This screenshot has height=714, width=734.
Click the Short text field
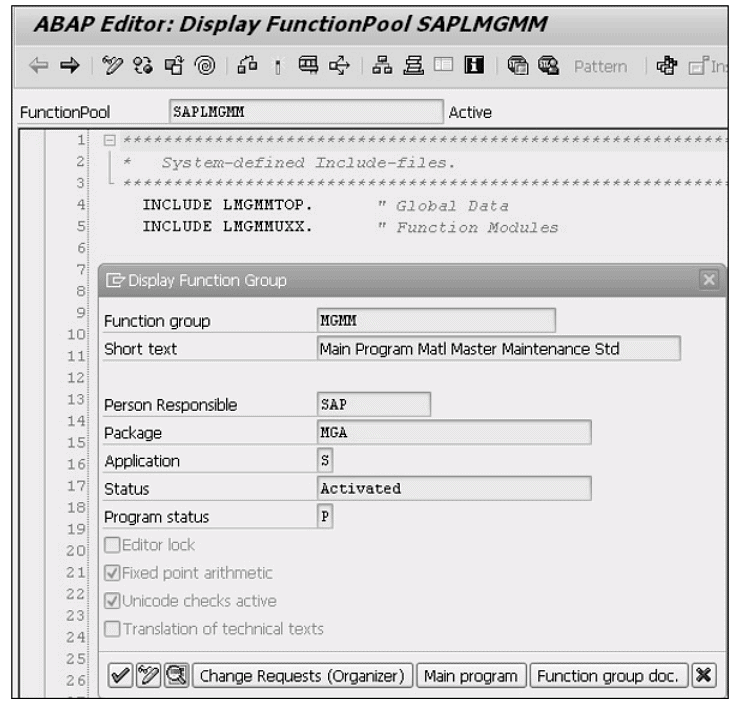[x=499, y=349]
